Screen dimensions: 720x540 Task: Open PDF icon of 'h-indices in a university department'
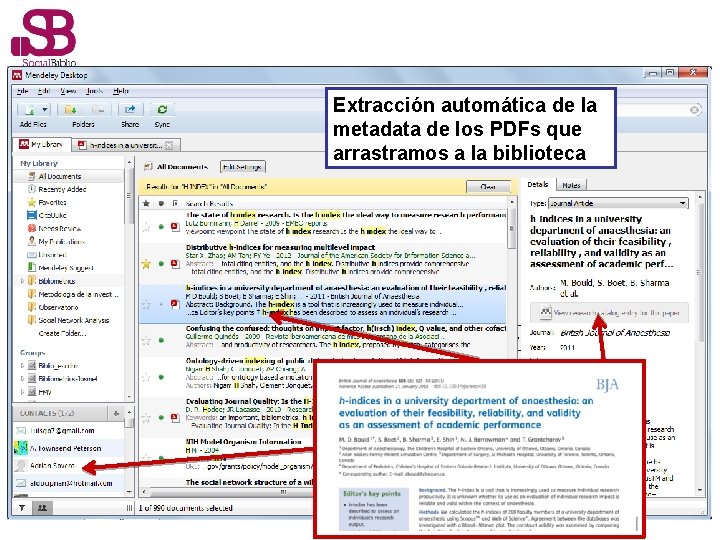[x=175, y=304]
